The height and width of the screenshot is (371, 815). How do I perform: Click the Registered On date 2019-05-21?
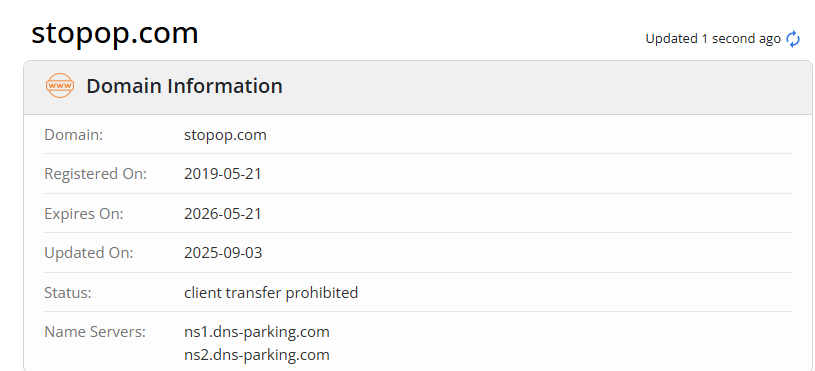click(222, 174)
